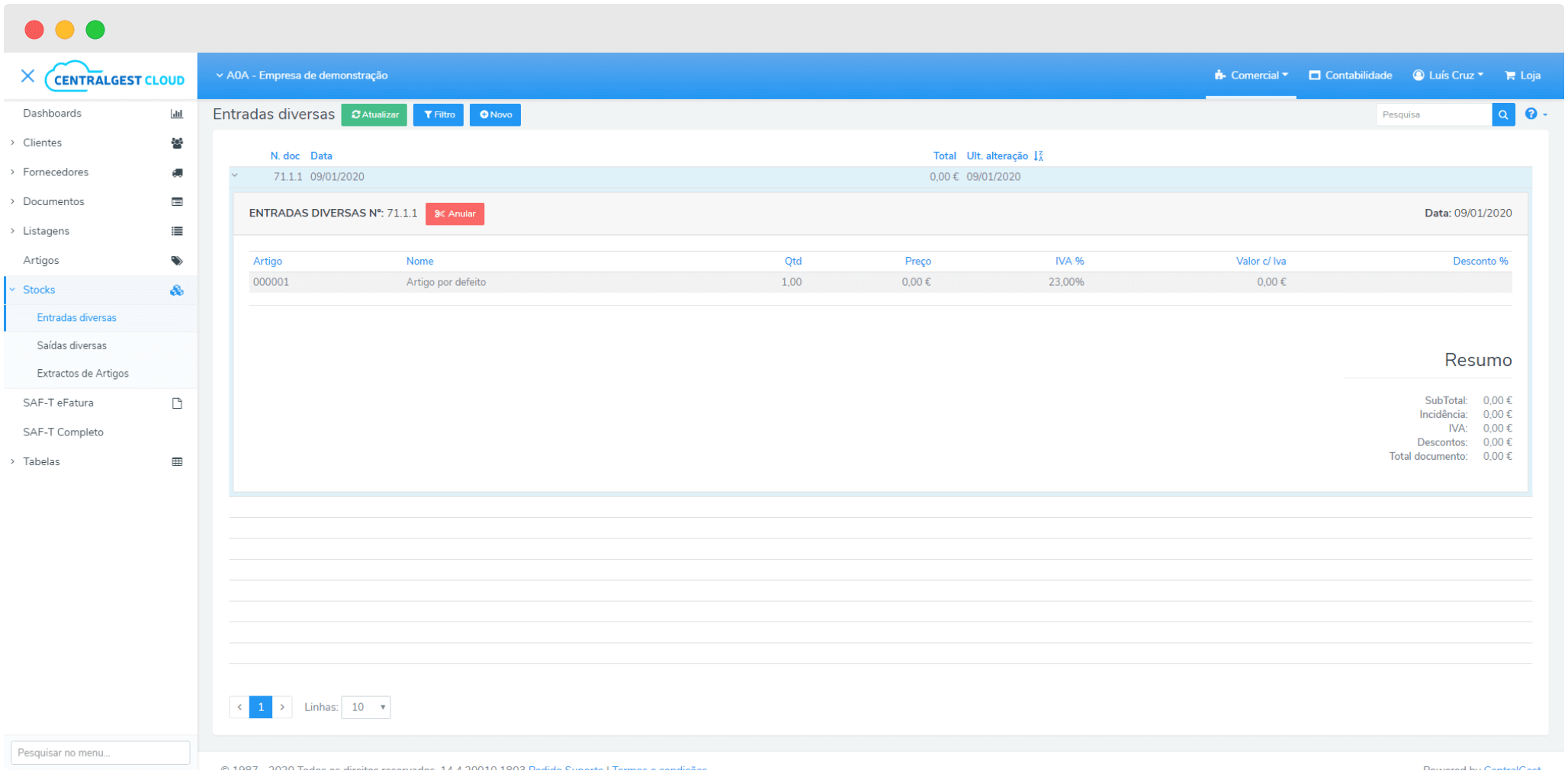Click the Artigos tags icon
Screen dimensions: 1568x774
[177, 261]
